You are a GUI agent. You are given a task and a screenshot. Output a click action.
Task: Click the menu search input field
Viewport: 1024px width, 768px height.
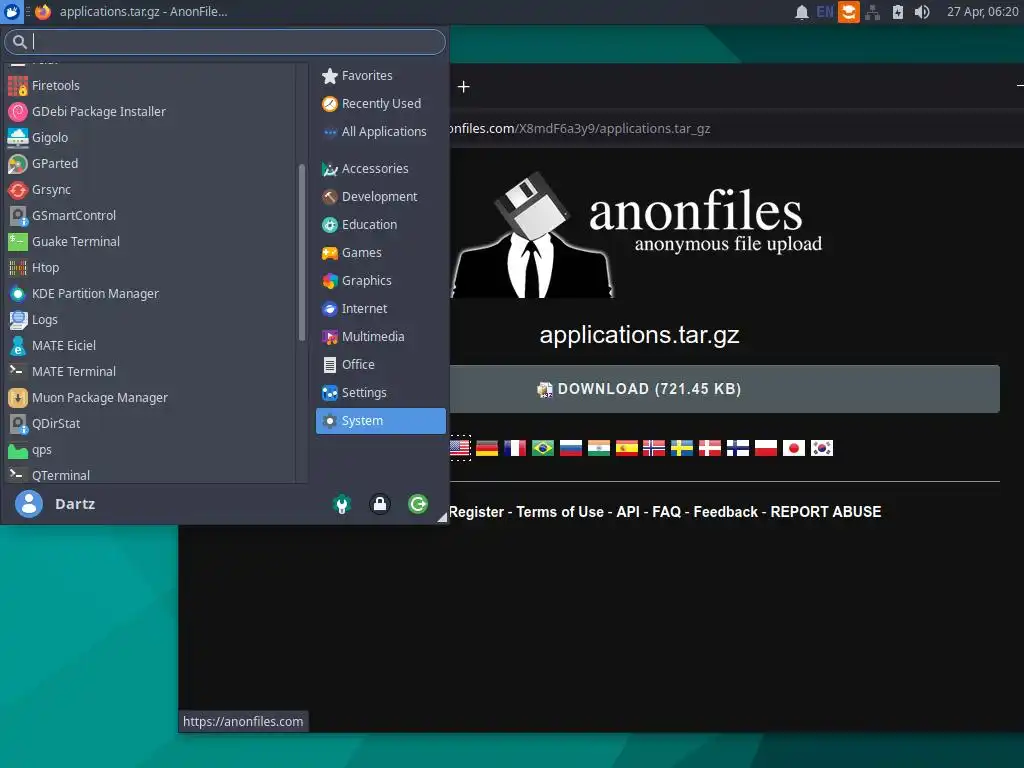[225, 42]
